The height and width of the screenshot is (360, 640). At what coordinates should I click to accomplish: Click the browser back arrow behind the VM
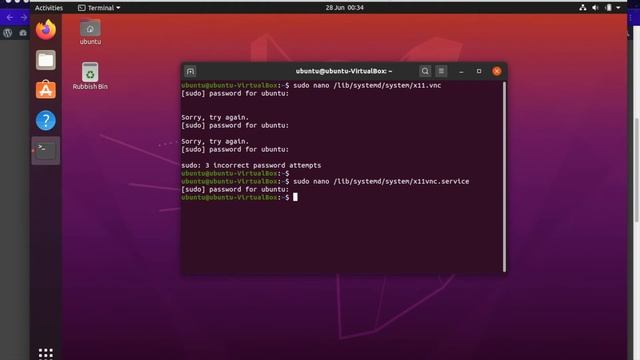click(x=10, y=18)
